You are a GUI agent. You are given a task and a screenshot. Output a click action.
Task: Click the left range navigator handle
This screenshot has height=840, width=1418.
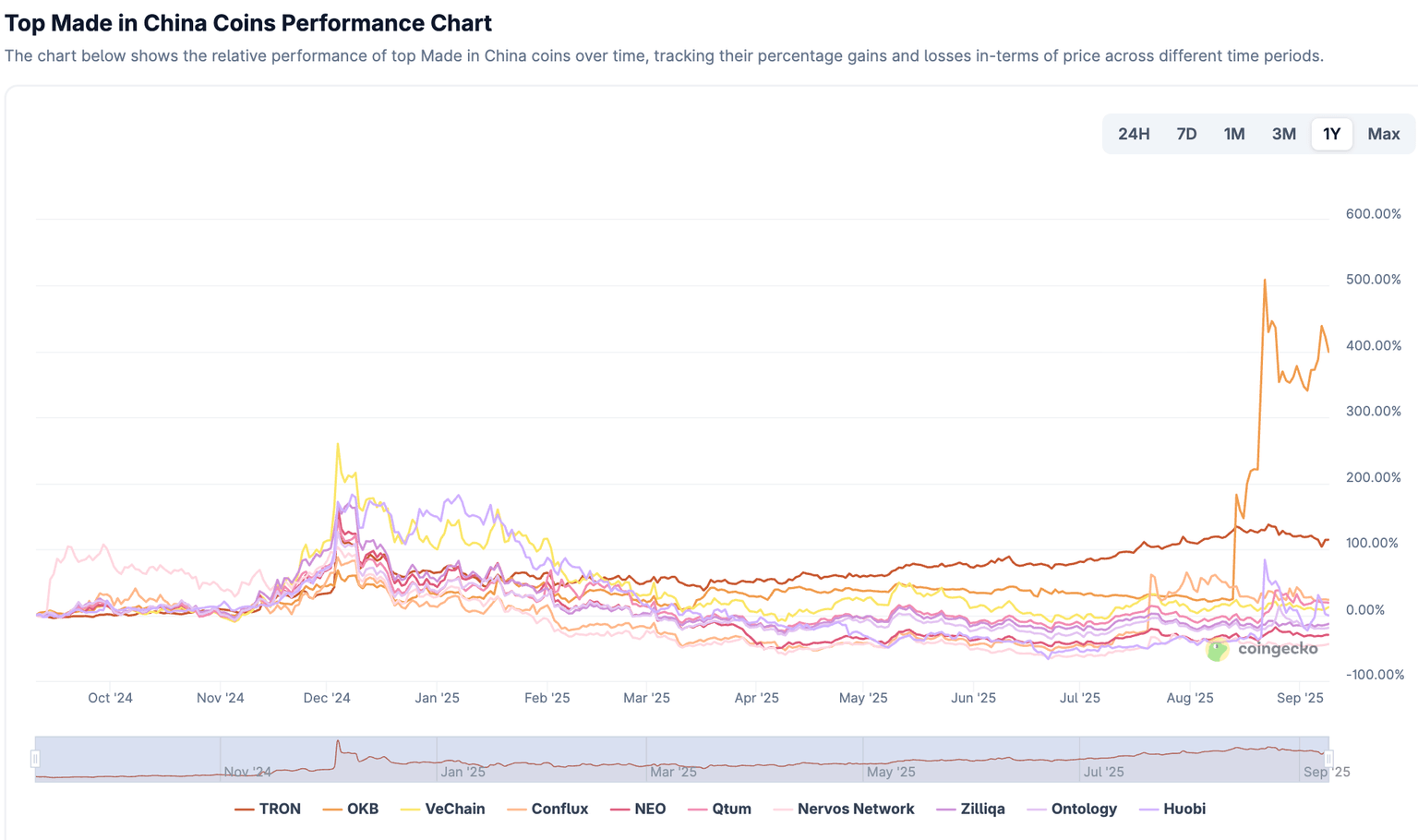(x=35, y=759)
